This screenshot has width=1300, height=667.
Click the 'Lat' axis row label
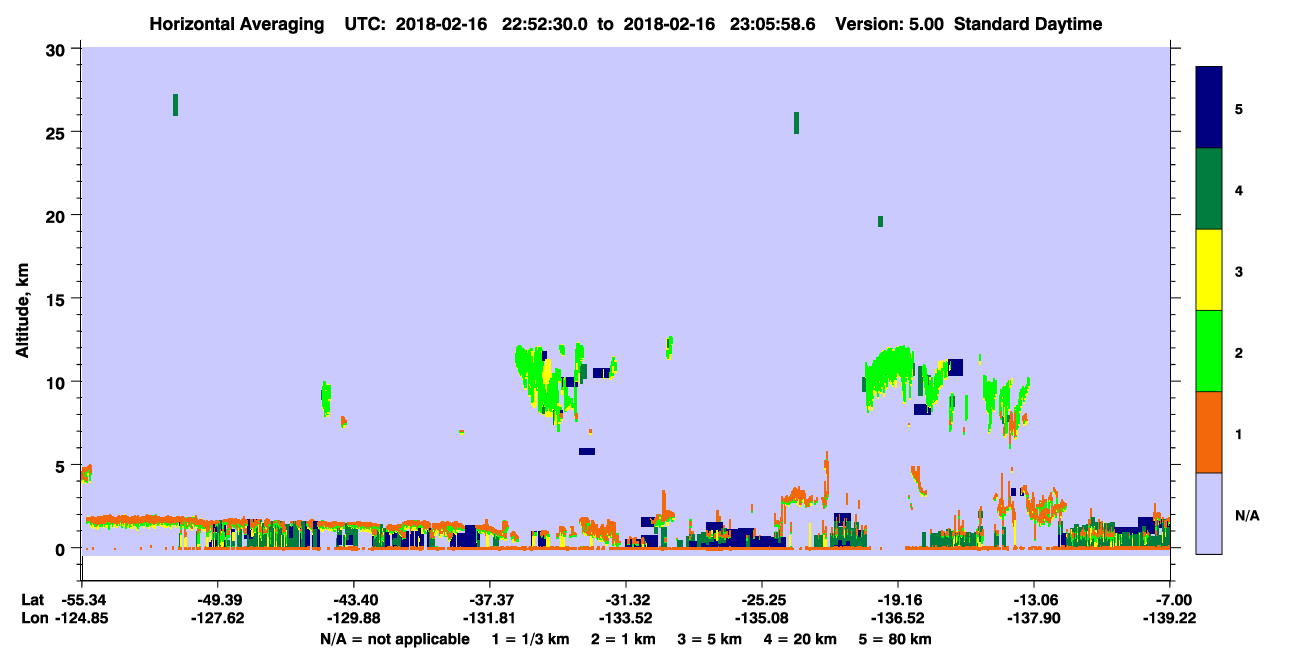(x=32, y=600)
